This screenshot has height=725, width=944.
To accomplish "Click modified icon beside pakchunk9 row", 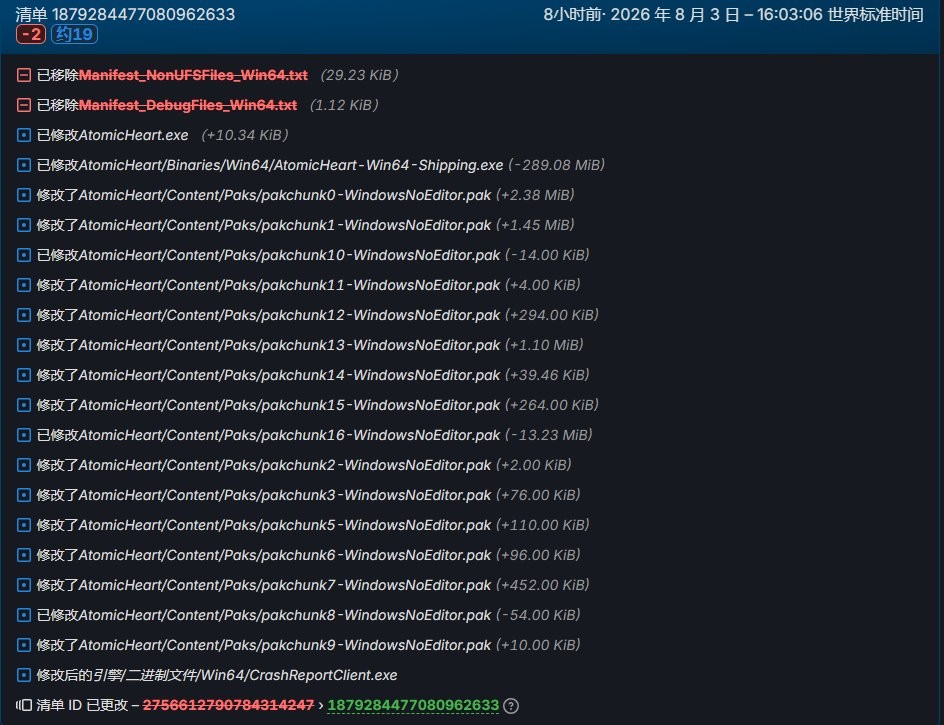I will (23, 645).
